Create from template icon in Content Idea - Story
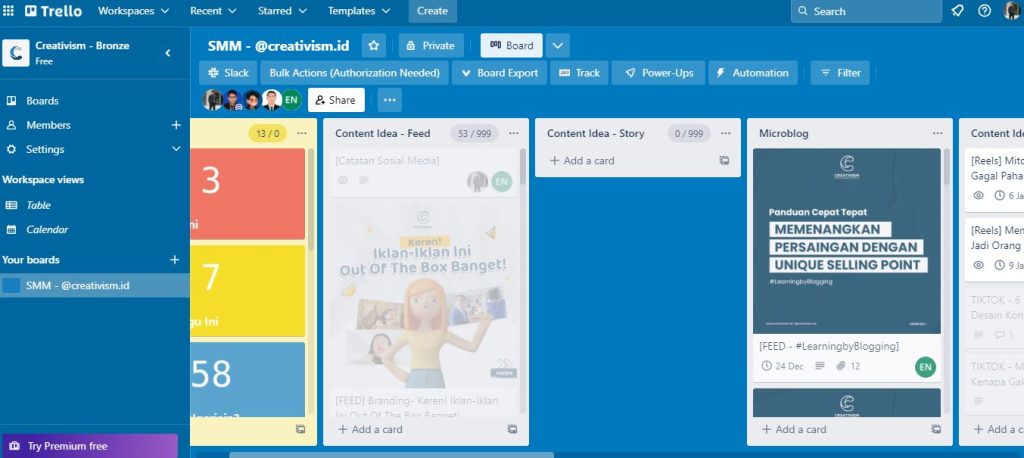This screenshot has width=1024, height=458. pos(724,161)
